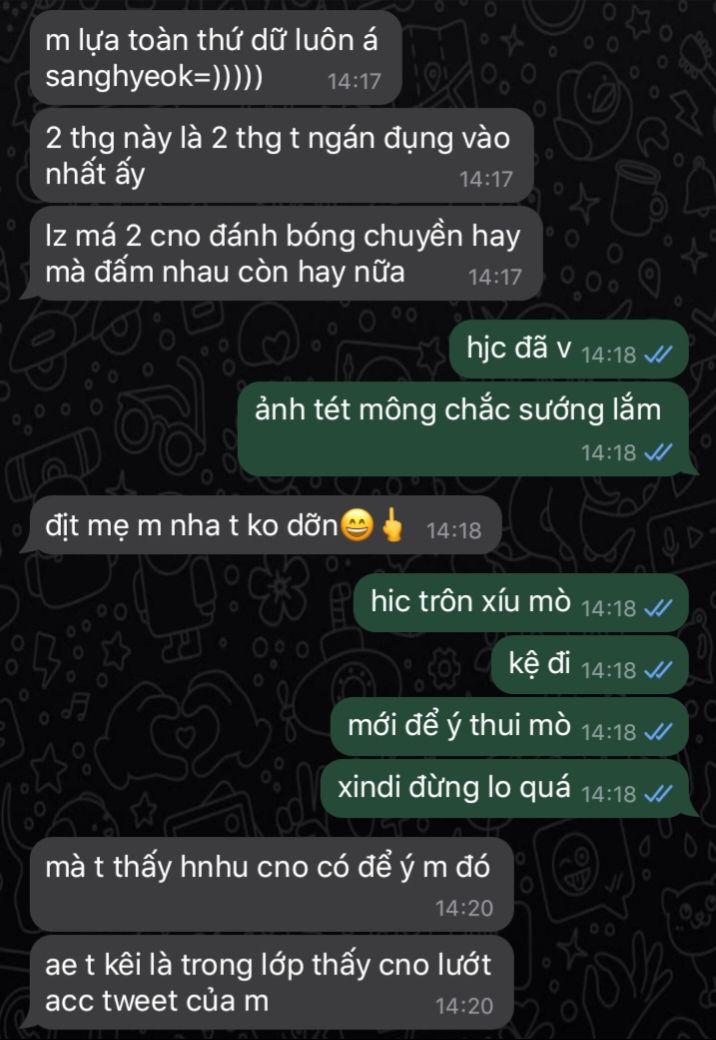This screenshot has height=1040, width=716.
Task: Select the 'm lựa toàn thứ dữ luôn á' message
Action: pyautogui.click(x=216, y=58)
